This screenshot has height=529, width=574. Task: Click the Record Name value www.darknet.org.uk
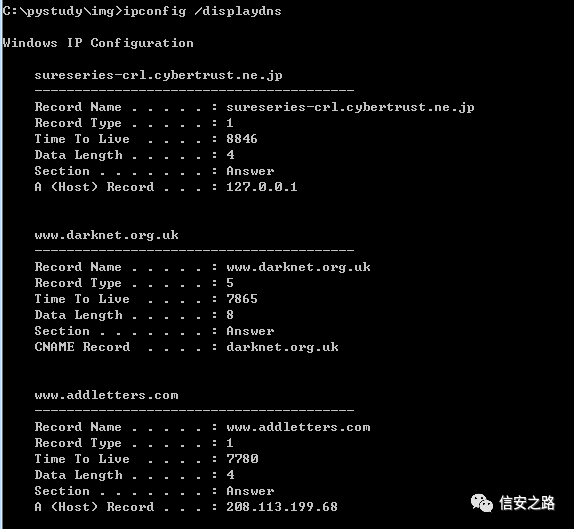[x=298, y=267]
